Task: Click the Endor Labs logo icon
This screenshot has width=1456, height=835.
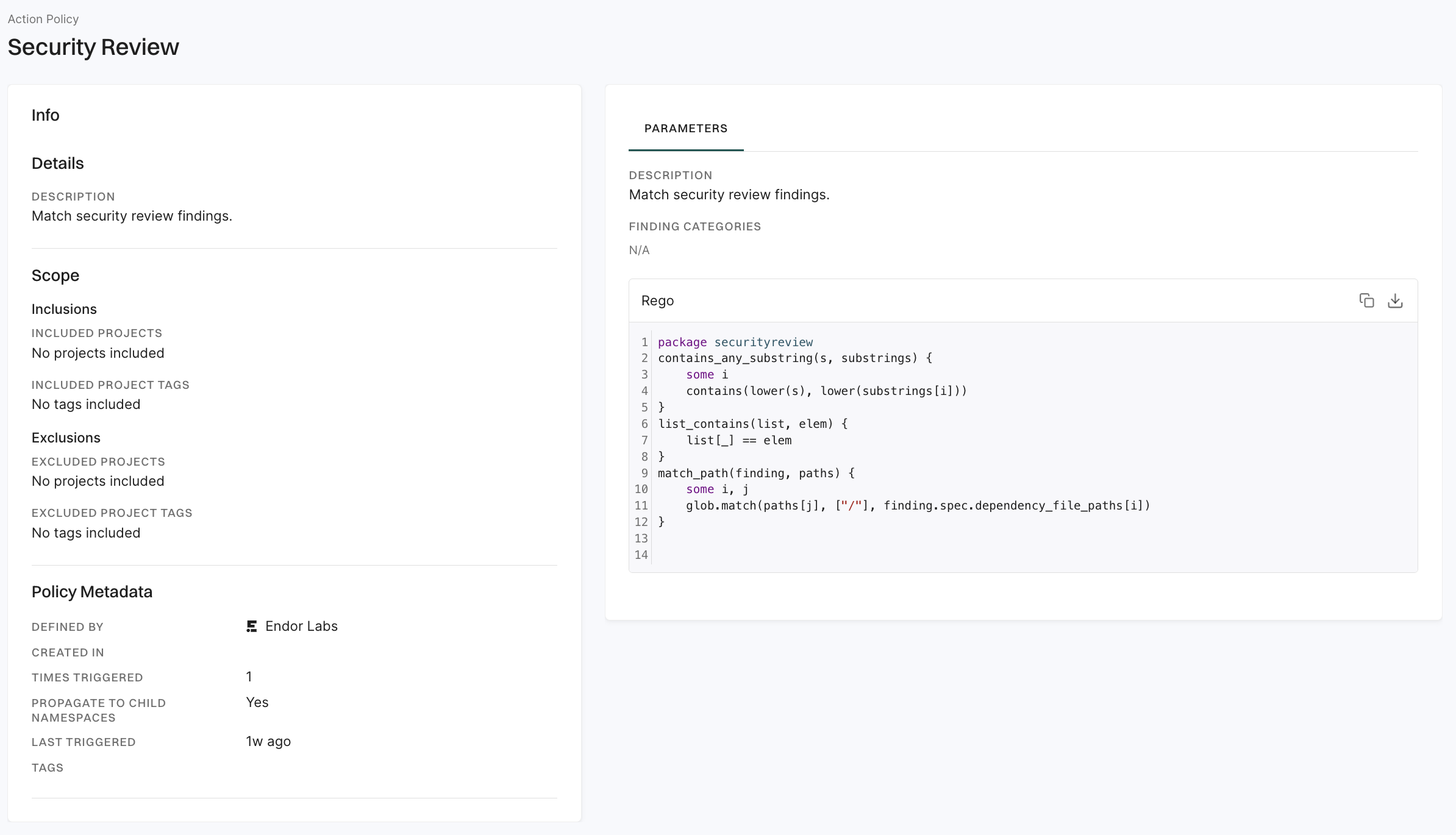Action: (251, 626)
